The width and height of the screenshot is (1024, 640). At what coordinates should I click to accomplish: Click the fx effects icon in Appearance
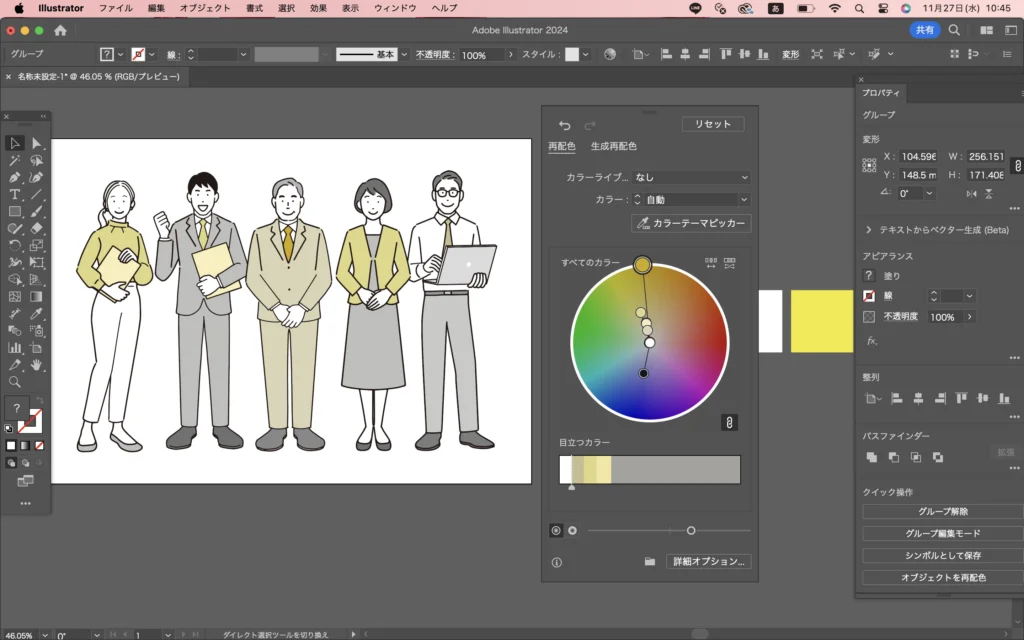[x=871, y=341]
